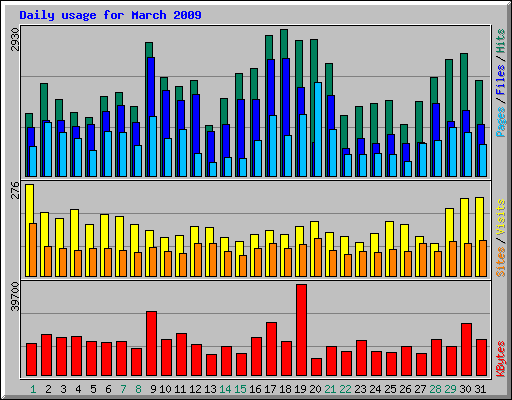Select day label 4 on the x-axis
This screenshot has width=512, height=400.
tap(78, 389)
